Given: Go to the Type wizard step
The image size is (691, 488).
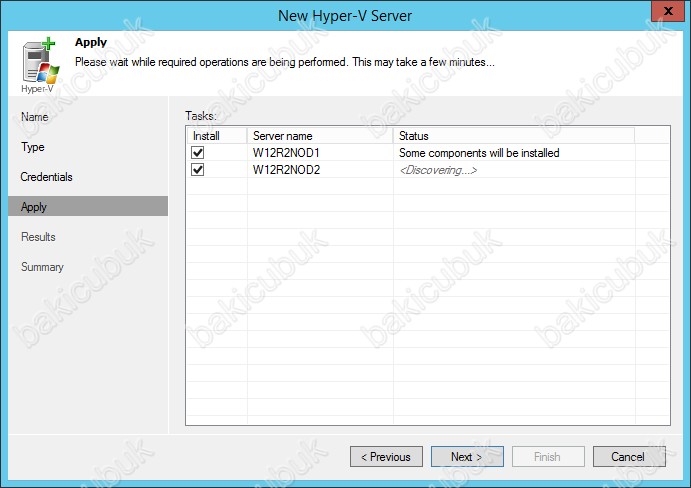Looking at the screenshot, I should pos(33,147).
